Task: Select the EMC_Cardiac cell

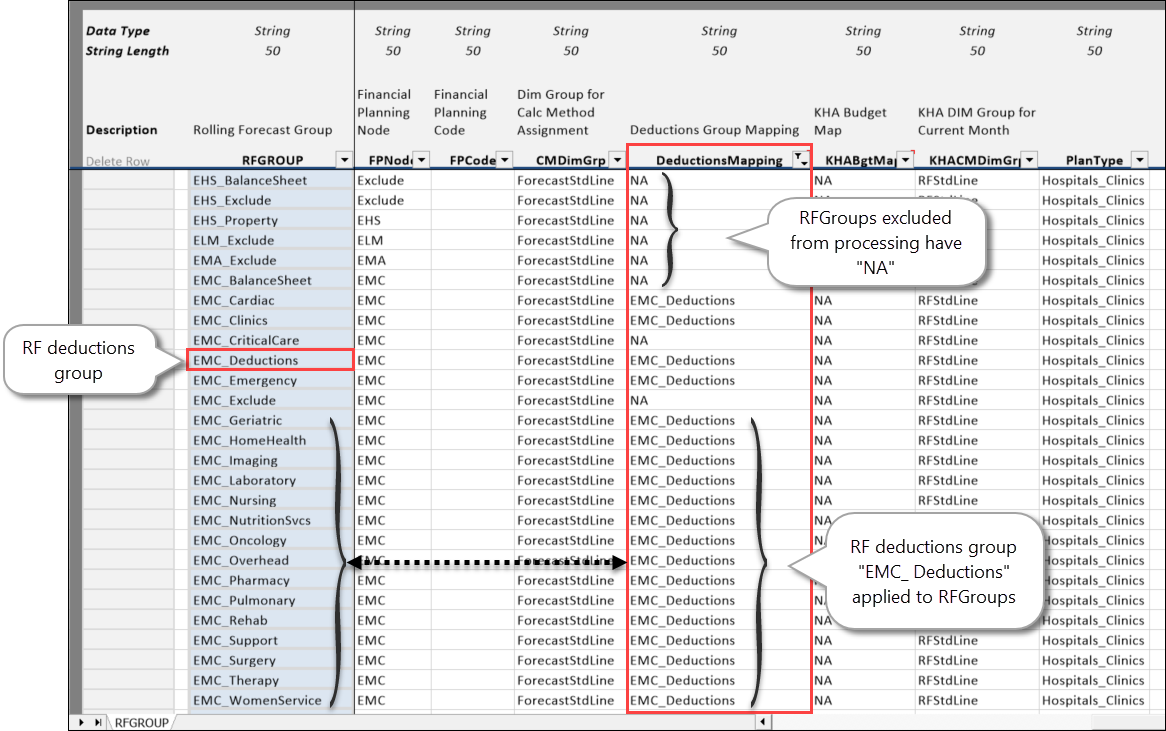Action: 270,300
